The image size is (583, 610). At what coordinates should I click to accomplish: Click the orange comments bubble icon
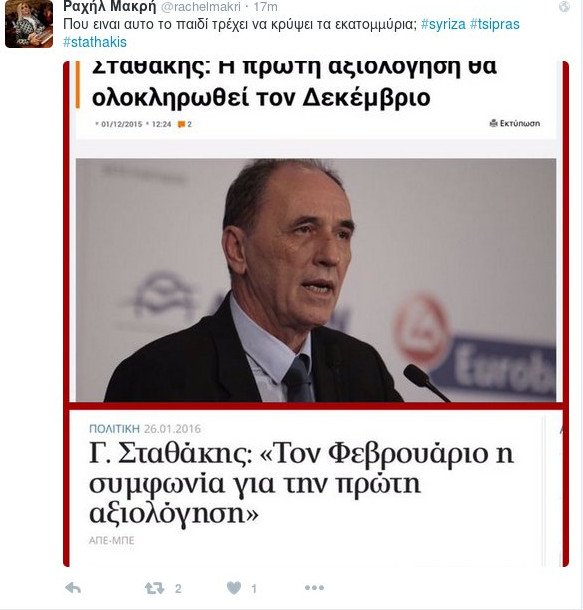pyautogui.click(x=181, y=124)
